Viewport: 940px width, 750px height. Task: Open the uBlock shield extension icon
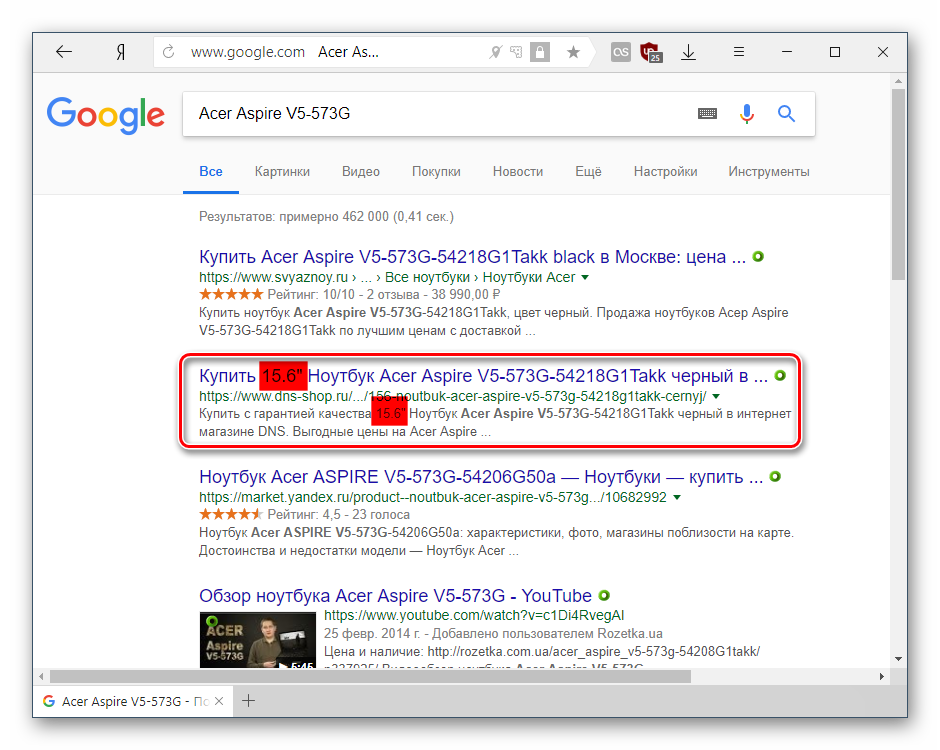click(x=651, y=52)
